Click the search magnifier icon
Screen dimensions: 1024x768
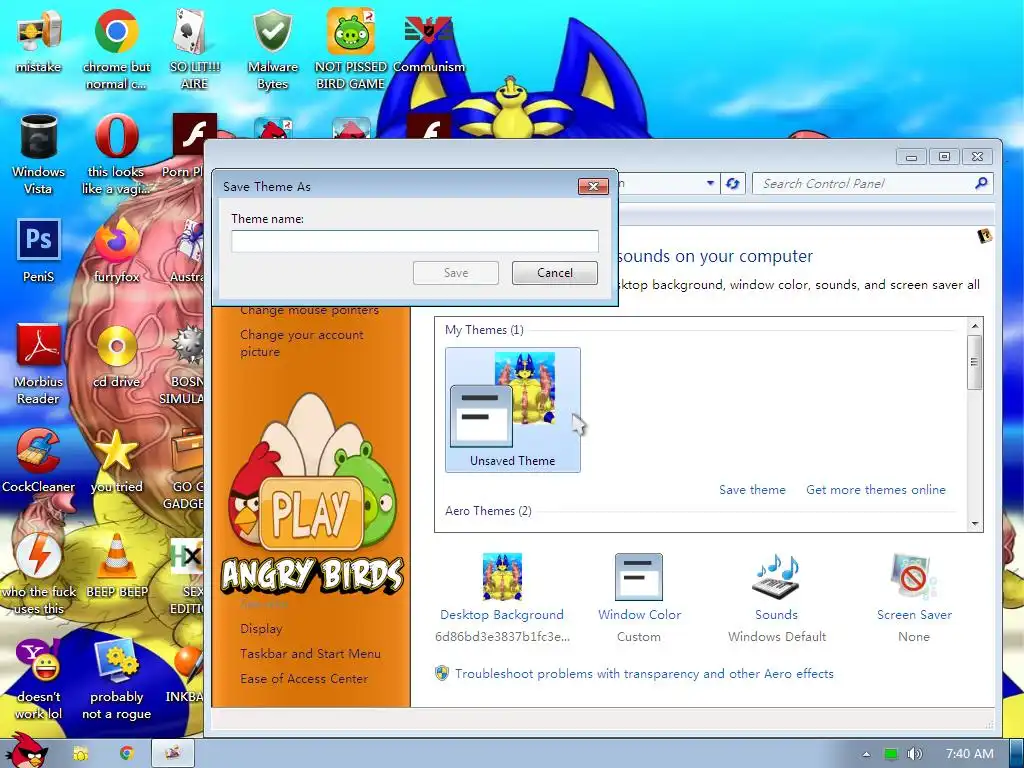[x=981, y=184]
